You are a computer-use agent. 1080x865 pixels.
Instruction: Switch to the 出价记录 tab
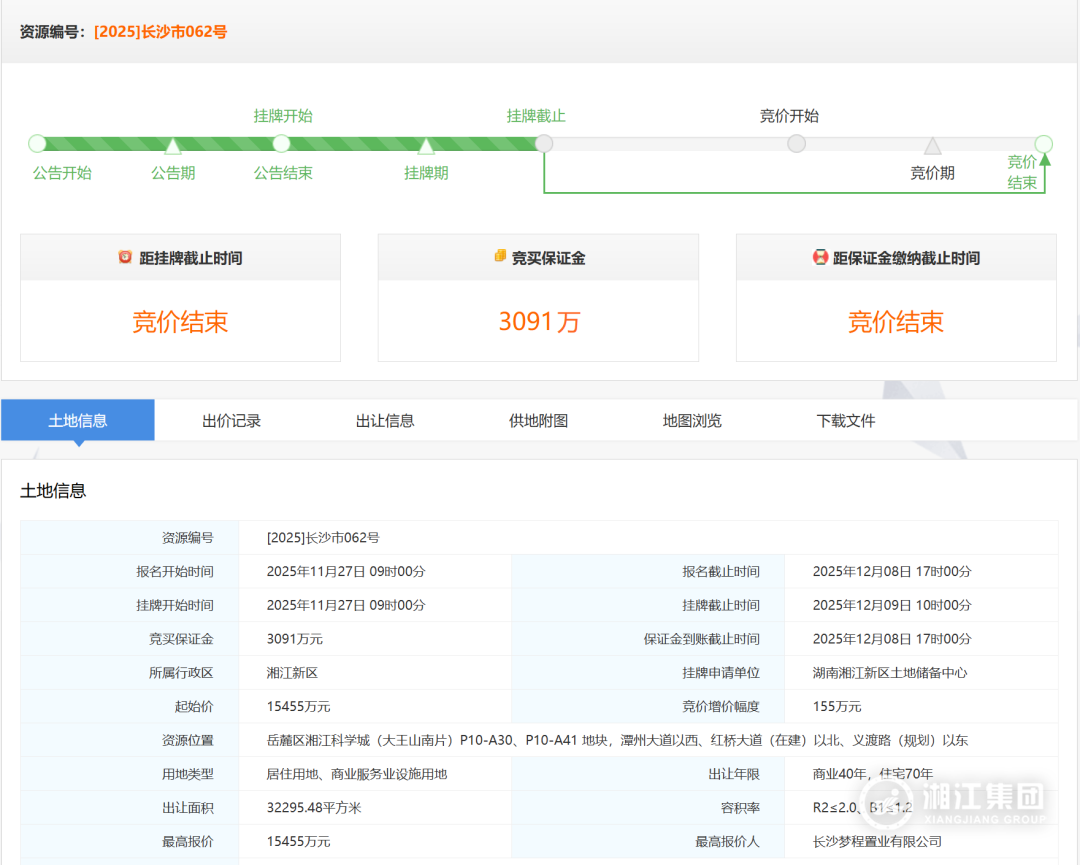pos(231,420)
